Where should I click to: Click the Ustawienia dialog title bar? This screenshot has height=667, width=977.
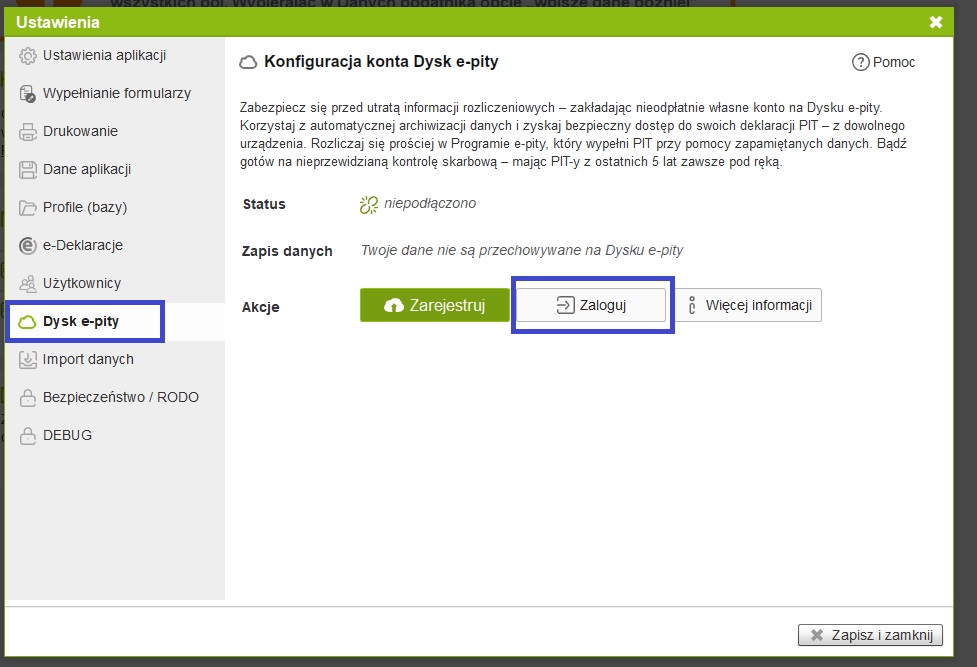450,22
